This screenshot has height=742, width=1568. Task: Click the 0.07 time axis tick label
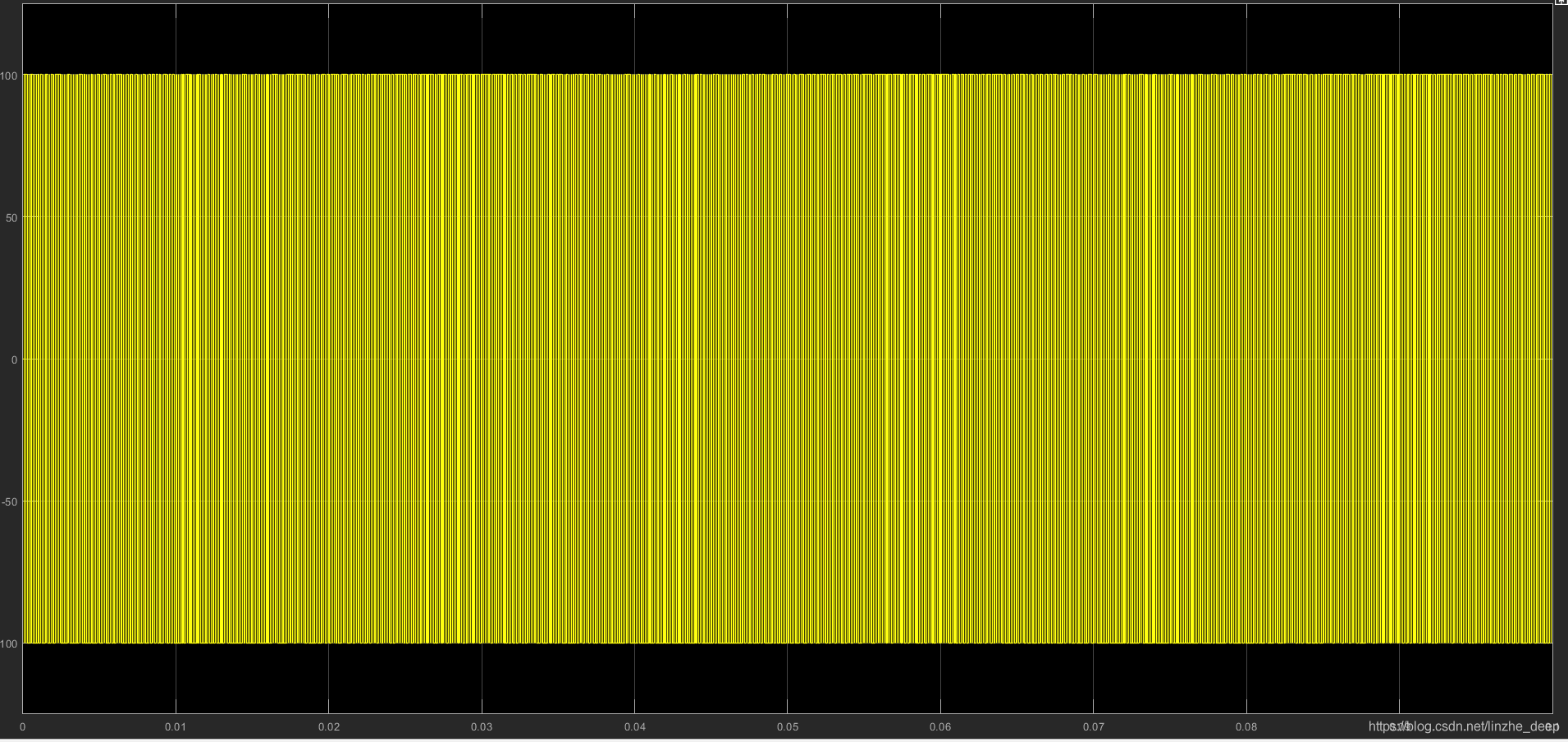pos(1094,726)
